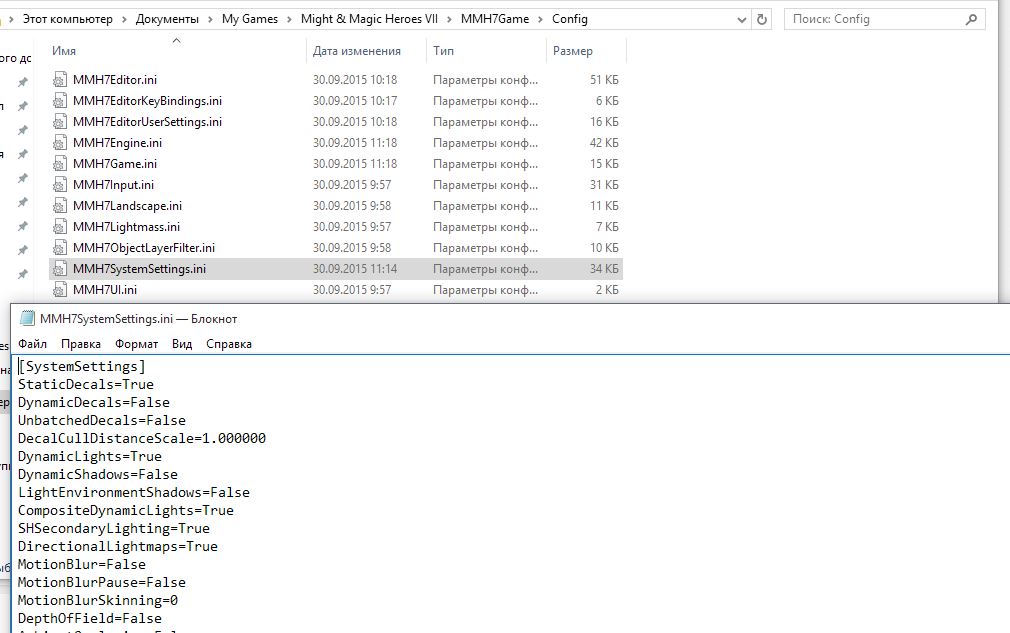The width and height of the screenshot is (1010, 633).
Task: Click the MotionBlur=False line
Action: tap(82, 565)
